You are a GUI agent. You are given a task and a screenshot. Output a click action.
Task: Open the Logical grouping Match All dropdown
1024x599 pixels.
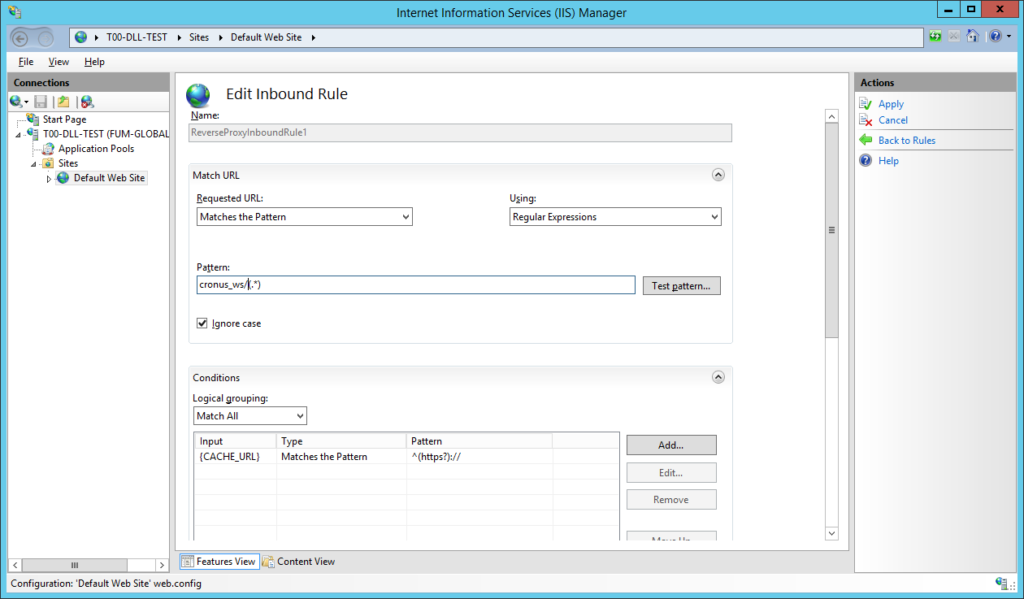pos(250,416)
